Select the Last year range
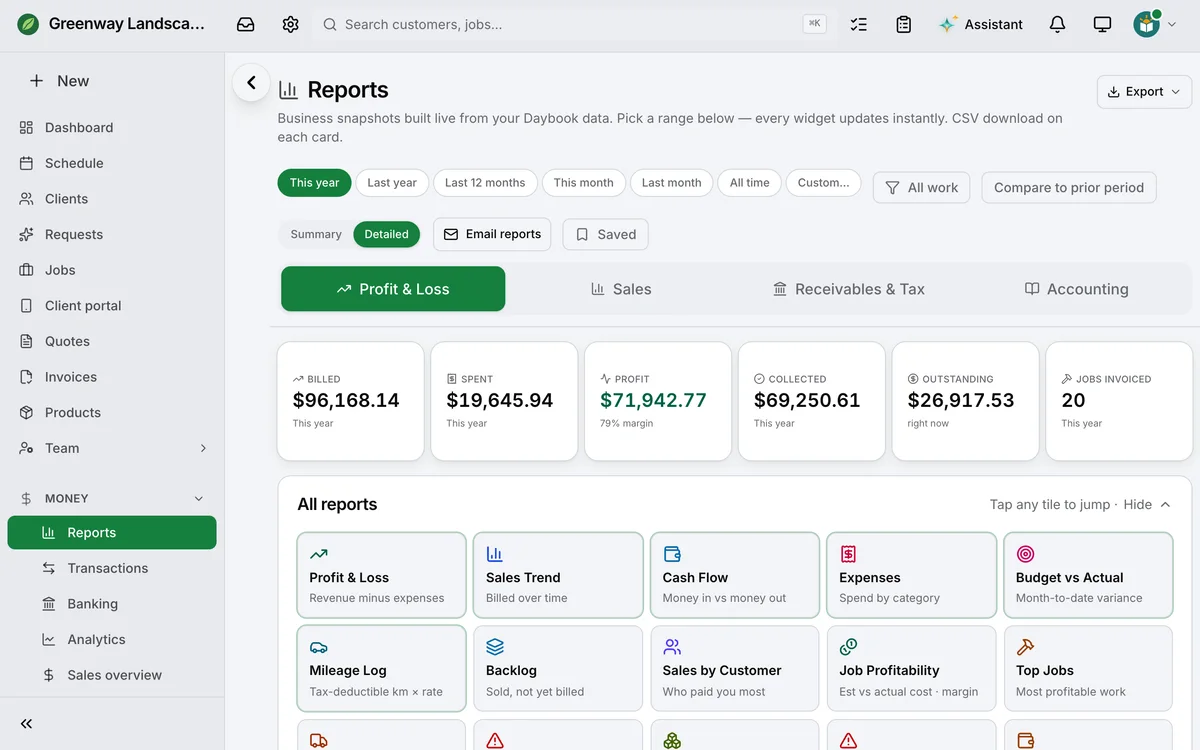Screen dimensions: 1200x750 [x=392, y=183]
